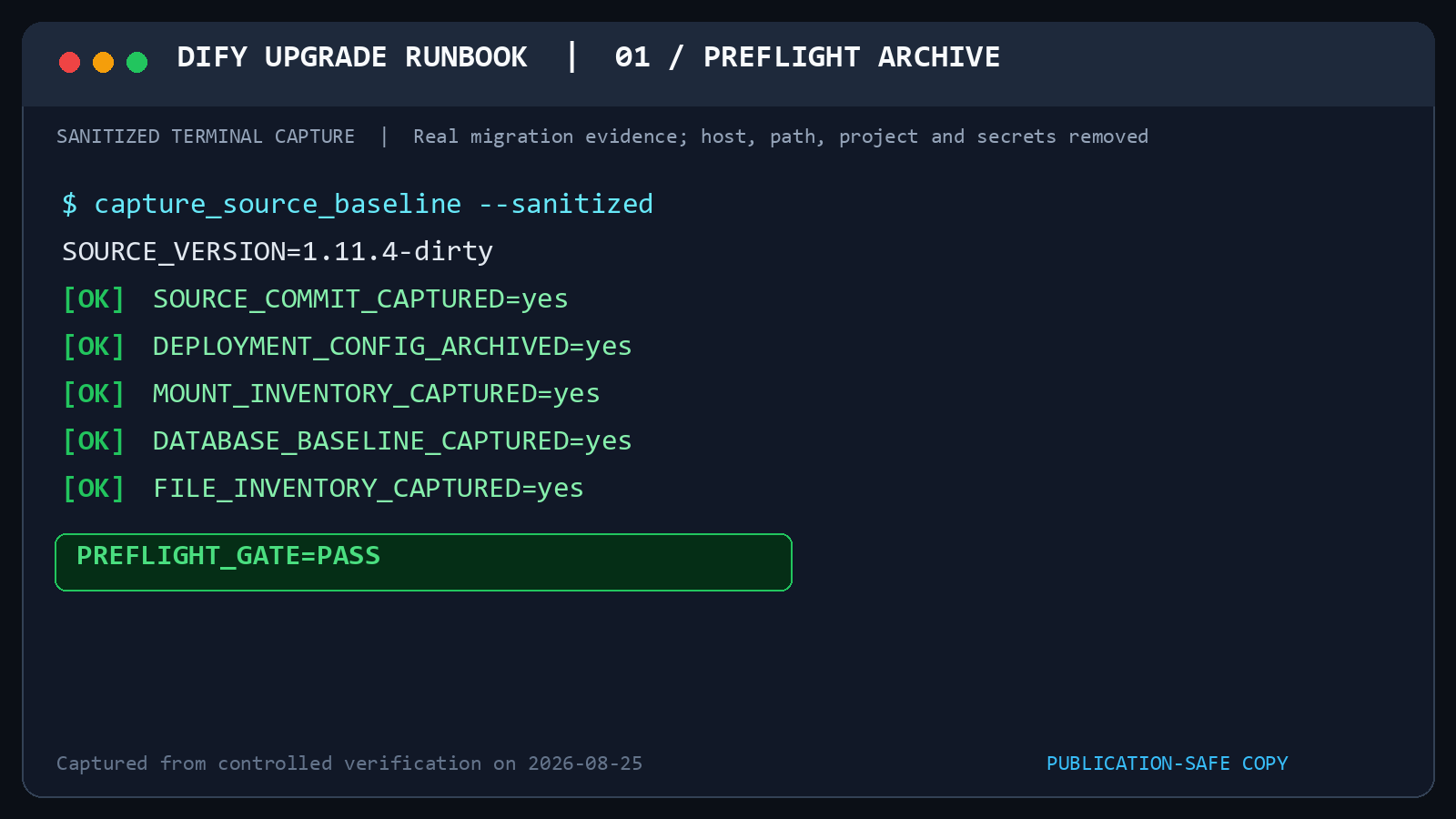Click the Captured from controlled verification footer

click(x=349, y=763)
